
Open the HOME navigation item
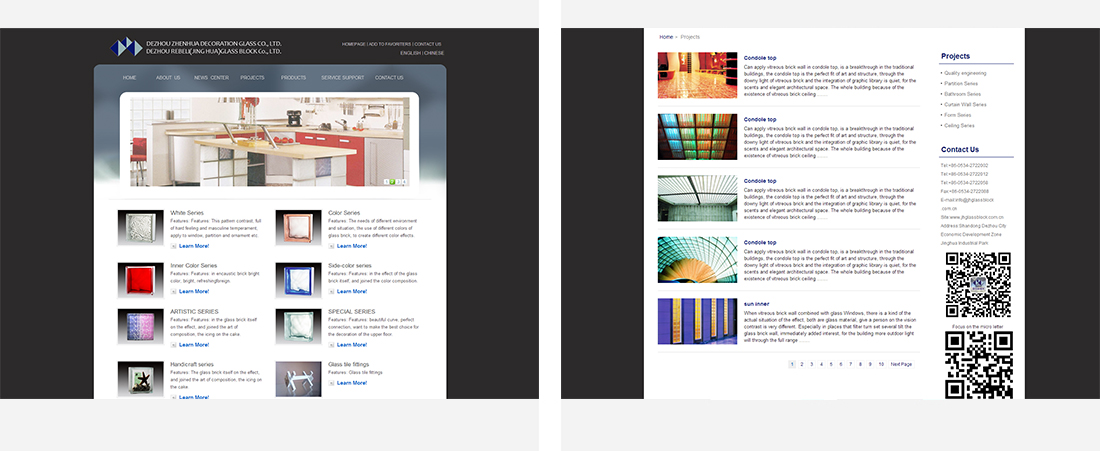click(x=129, y=78)
